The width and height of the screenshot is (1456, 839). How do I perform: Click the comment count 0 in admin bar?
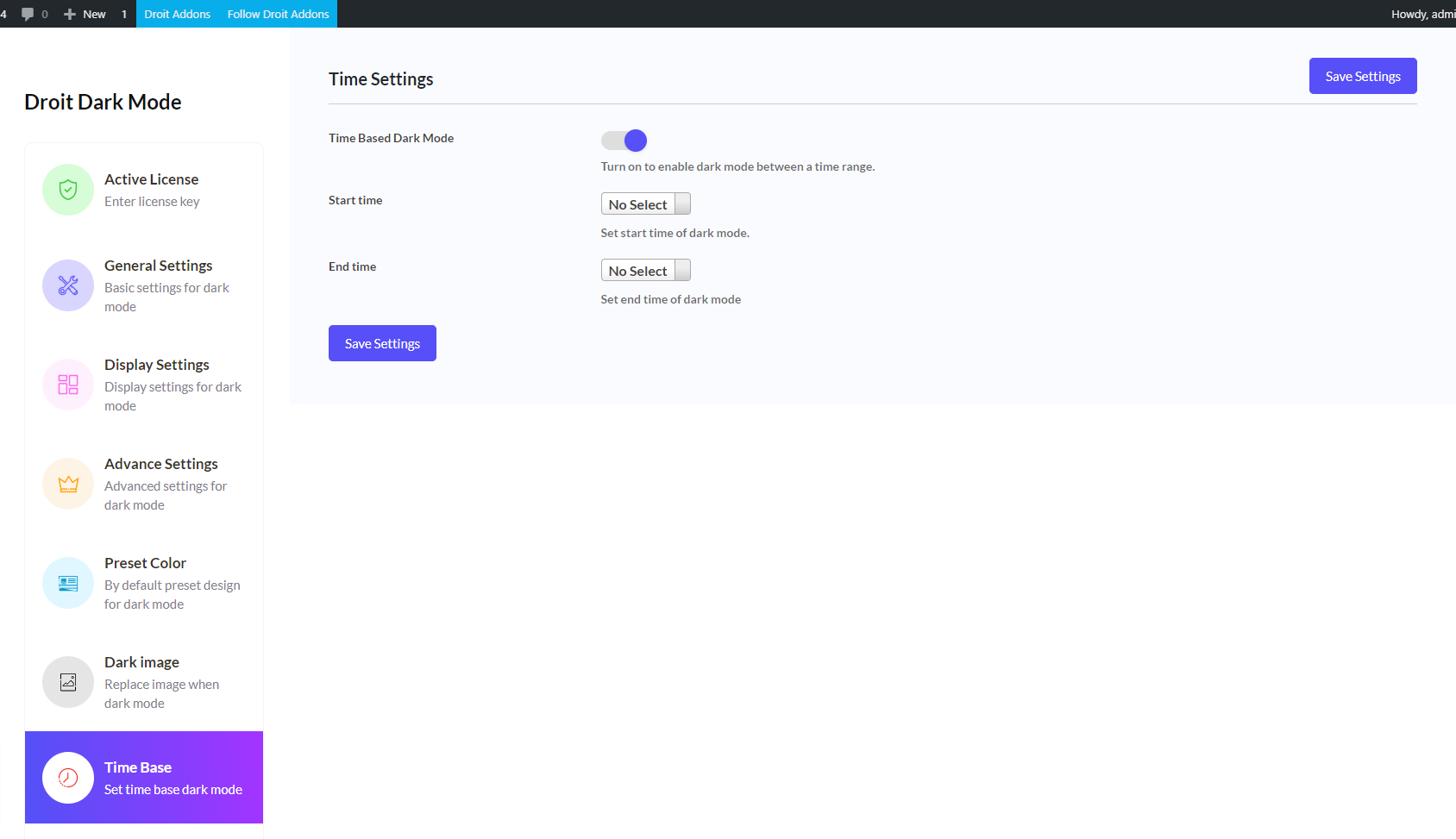click(x=45, y=14)
